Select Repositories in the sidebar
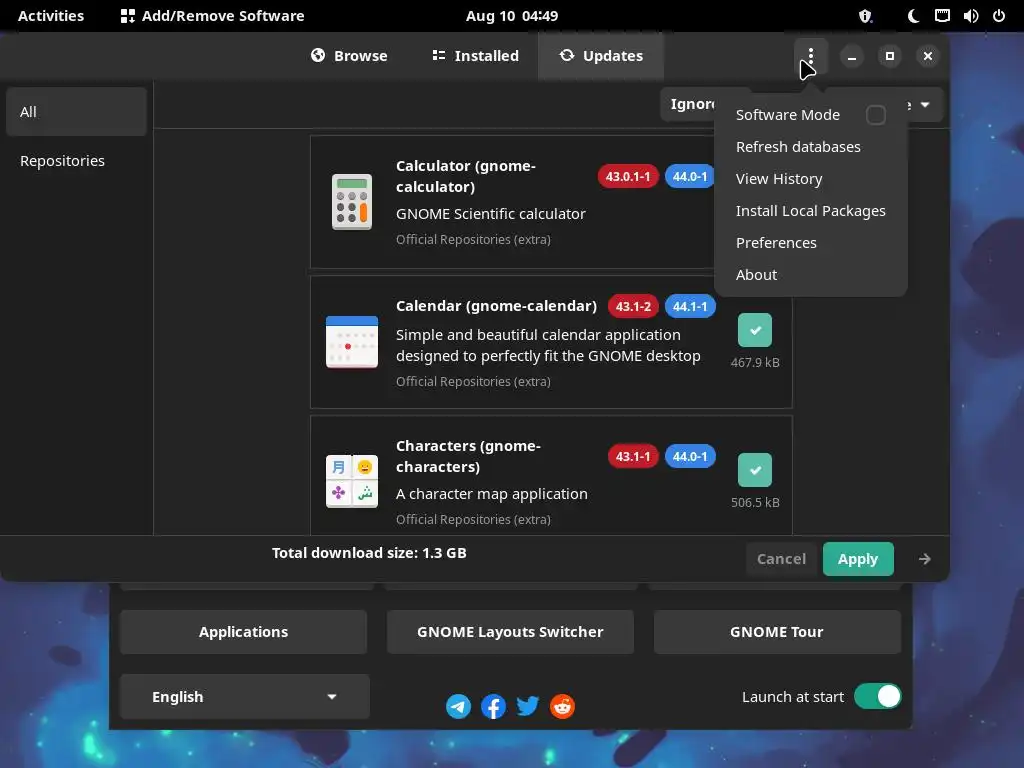The width and height of the screenshot is (1024, 768). (76, 161)
